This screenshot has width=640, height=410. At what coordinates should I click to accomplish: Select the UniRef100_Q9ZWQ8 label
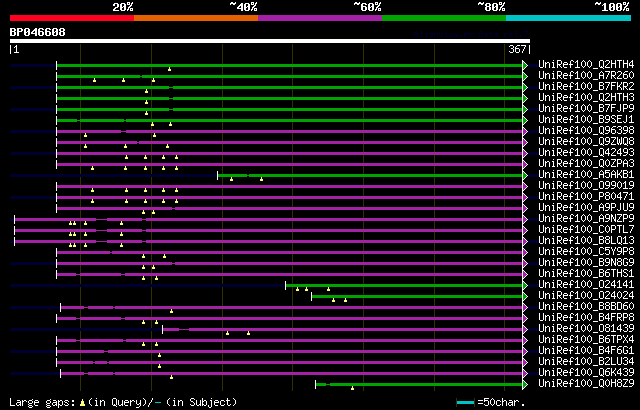click(x=586, y=142)
